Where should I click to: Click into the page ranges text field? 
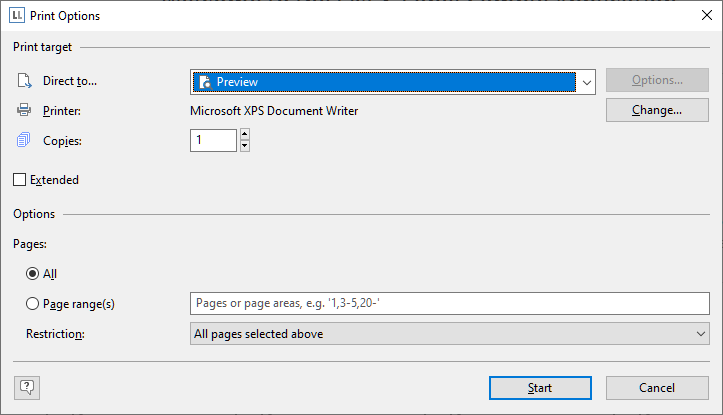450,303
